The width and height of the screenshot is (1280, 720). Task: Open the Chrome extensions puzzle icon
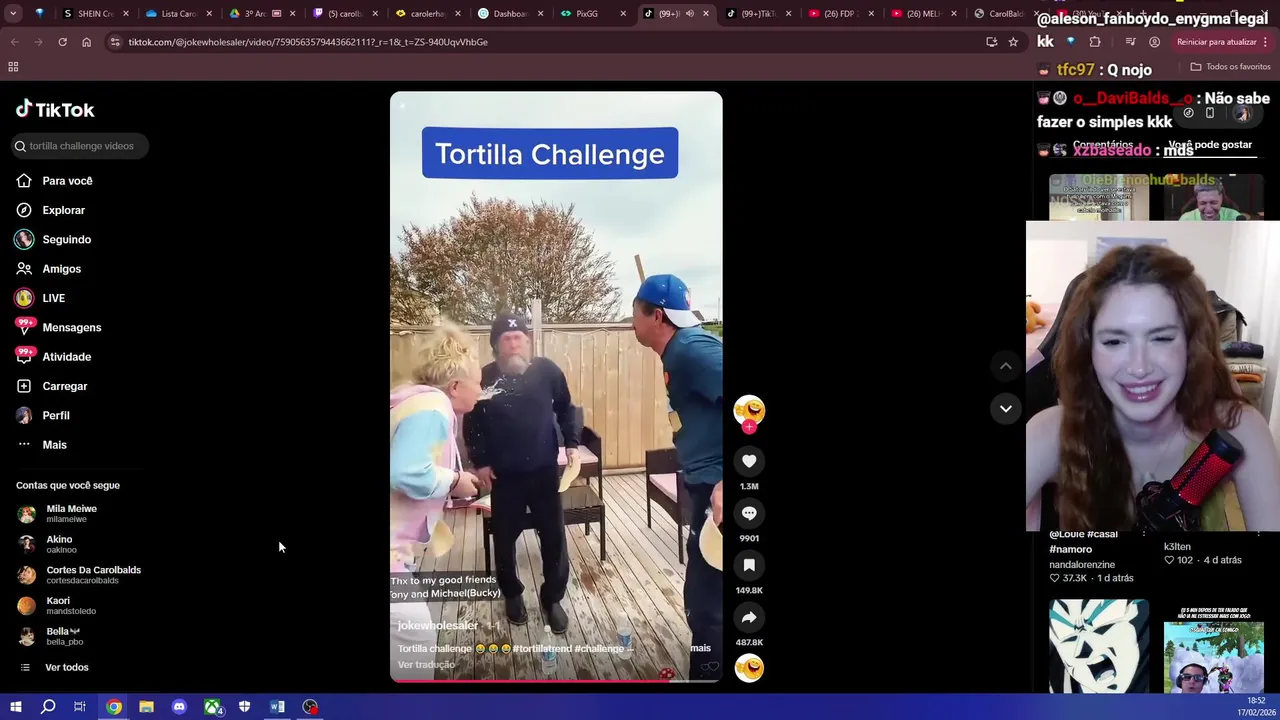point(1095,42)
